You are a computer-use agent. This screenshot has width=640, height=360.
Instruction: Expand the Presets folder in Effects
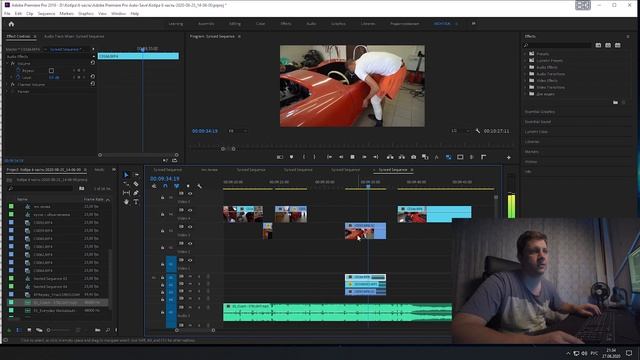pos(525,54)
